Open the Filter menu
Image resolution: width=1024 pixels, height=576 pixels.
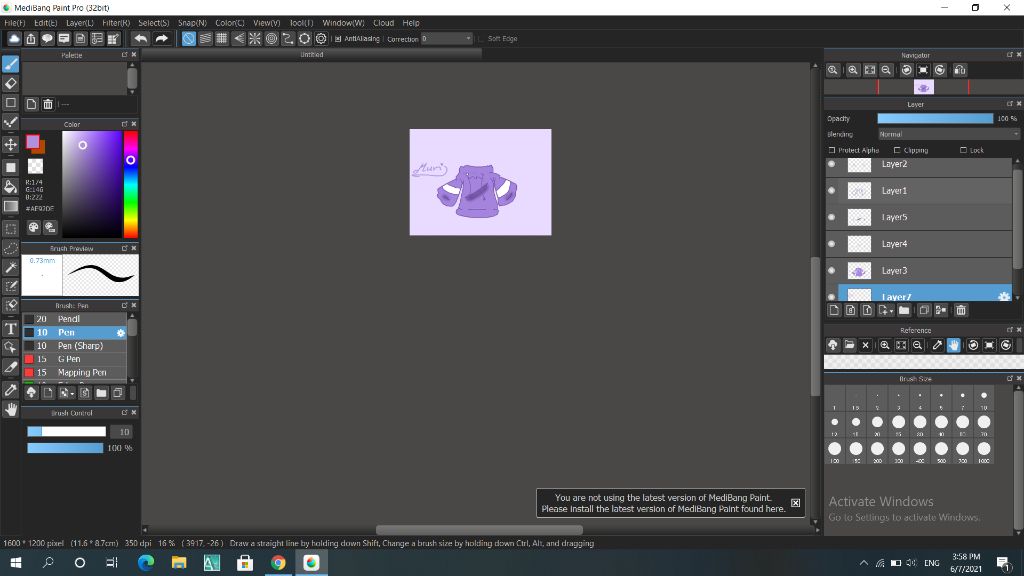tap(116, 23)
